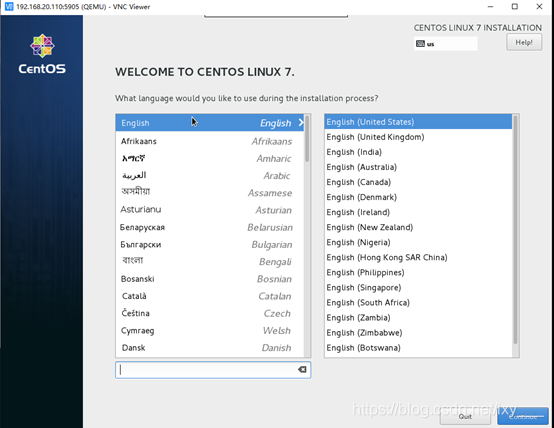The width and height of the screenshot is (554, 428).
Task: Choose English (Singapore) locale
Action: (x=418, y=287)
